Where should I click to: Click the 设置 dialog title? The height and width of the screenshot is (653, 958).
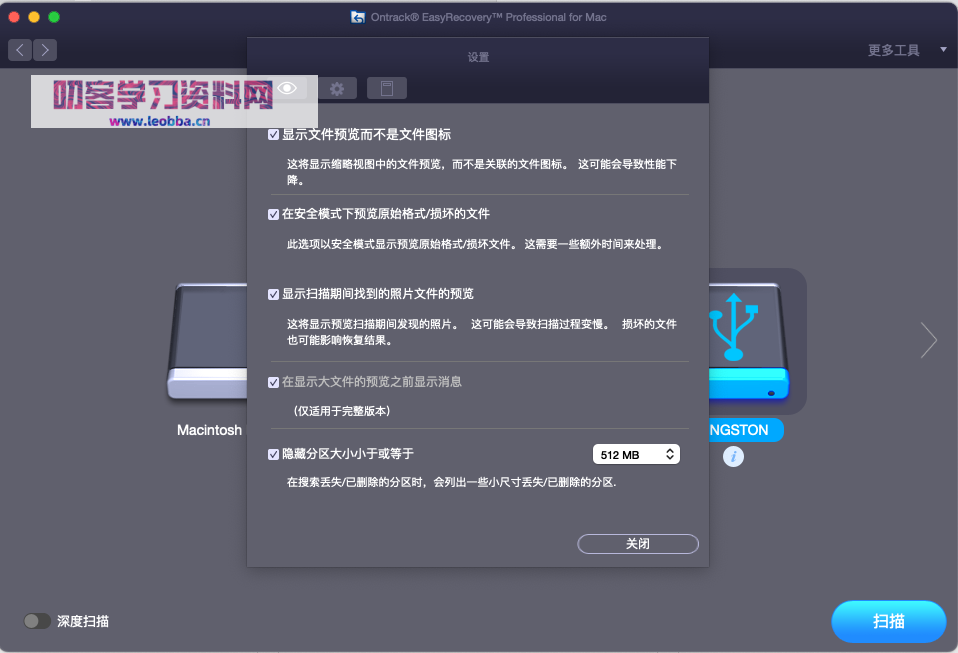[478, 57]
